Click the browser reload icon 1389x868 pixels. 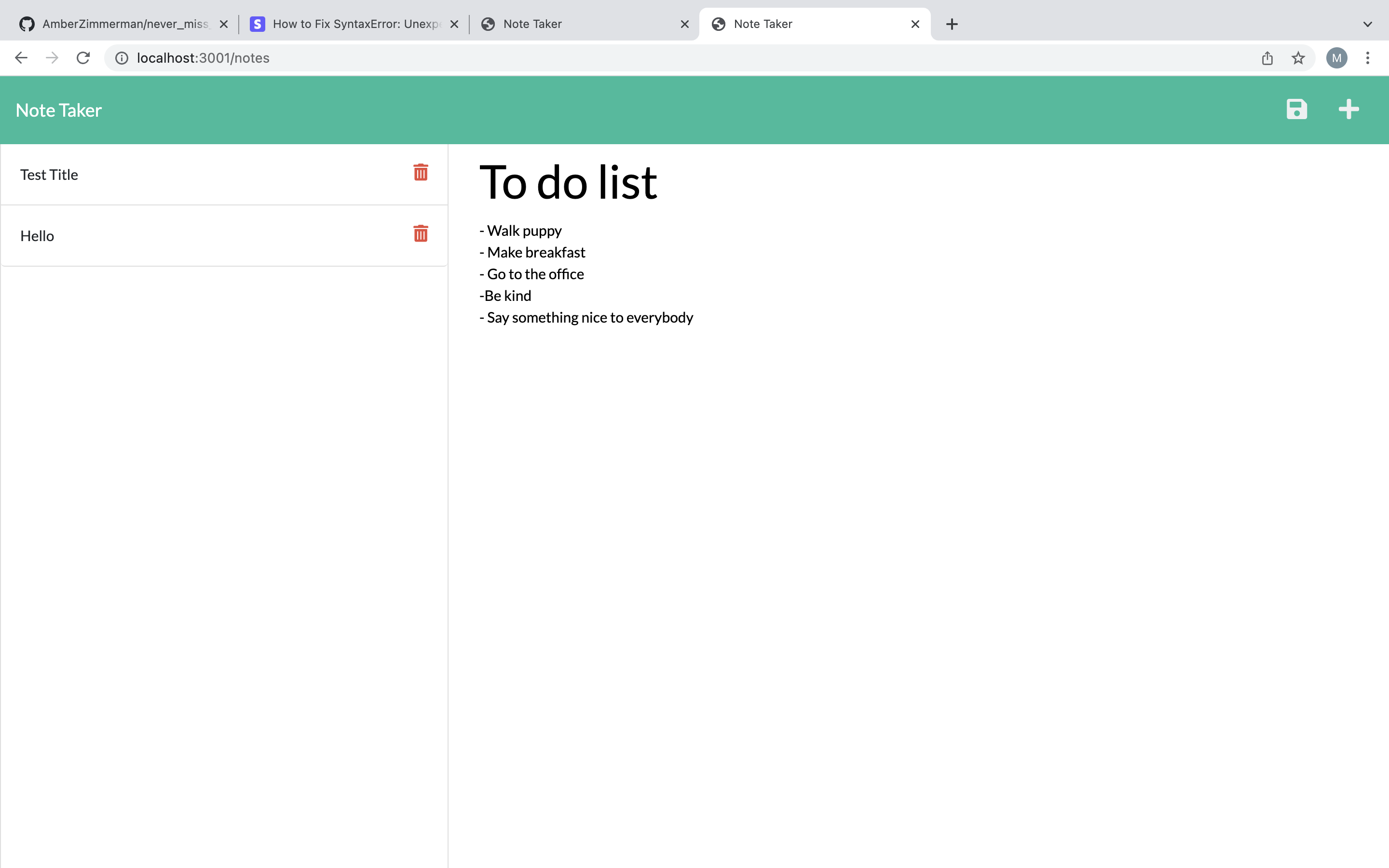coord(82,57)
